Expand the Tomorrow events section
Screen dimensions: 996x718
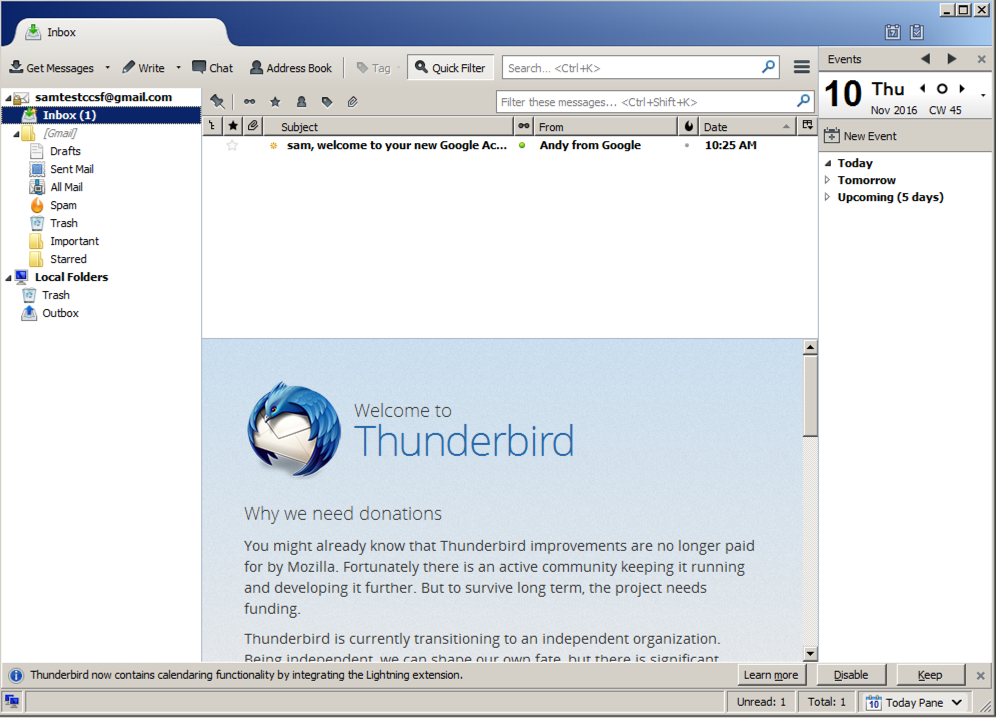point(827,180)
